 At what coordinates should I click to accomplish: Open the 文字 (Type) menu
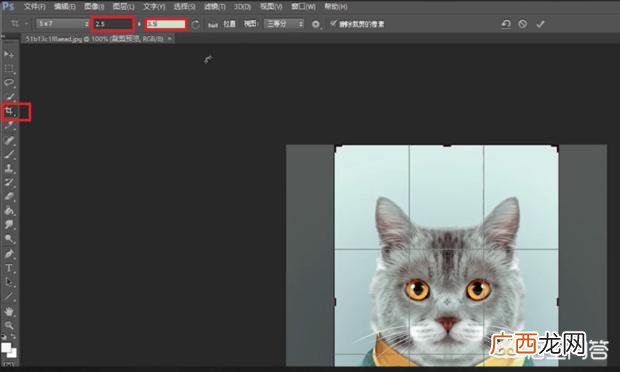click(154, 7)
